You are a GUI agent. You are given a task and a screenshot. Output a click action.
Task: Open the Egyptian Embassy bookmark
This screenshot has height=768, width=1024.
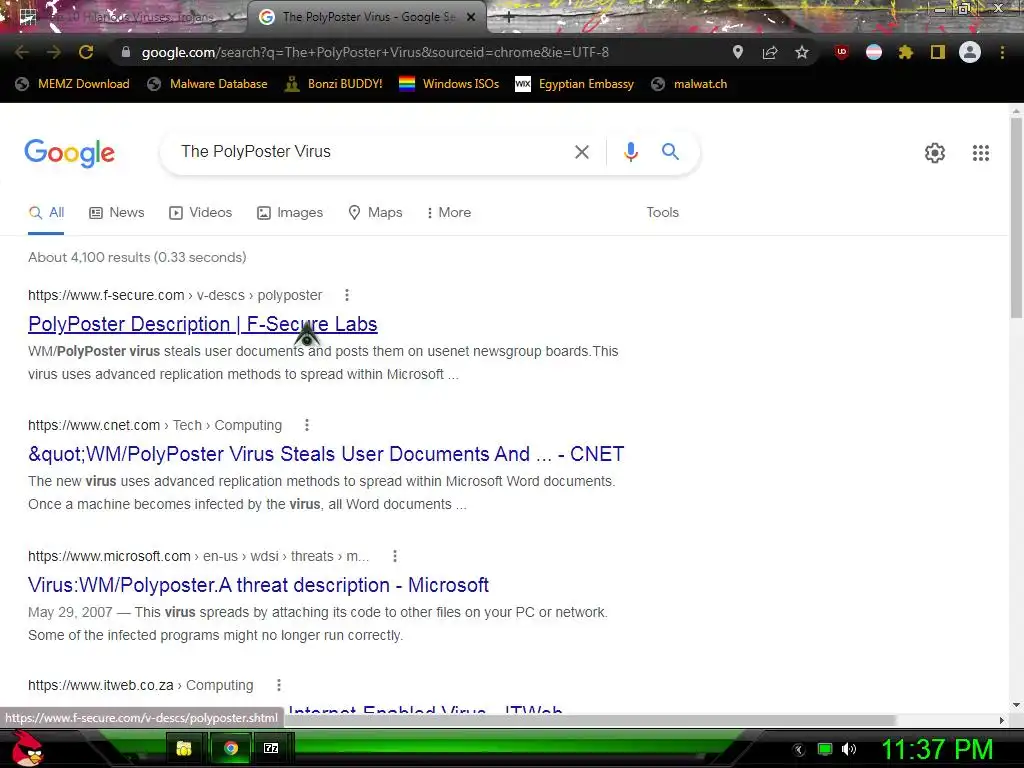575,84
